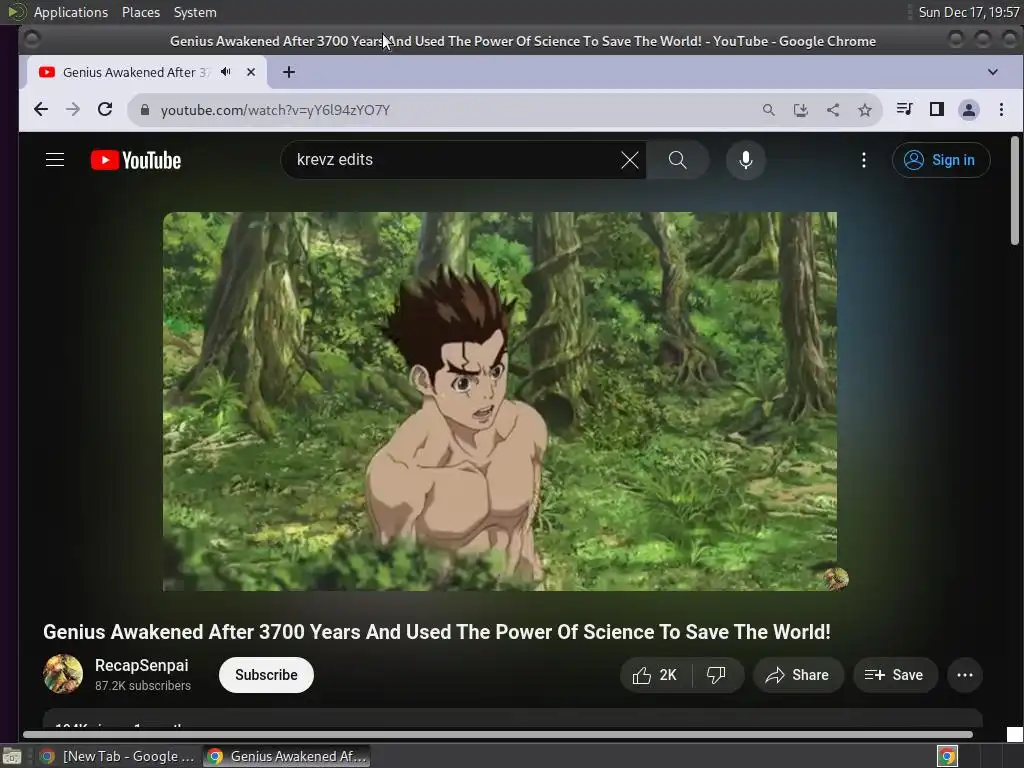1024x768 pixels.
Task: Open Chrome zoom/search magnifier in address bar
Action: coord(769,110)
